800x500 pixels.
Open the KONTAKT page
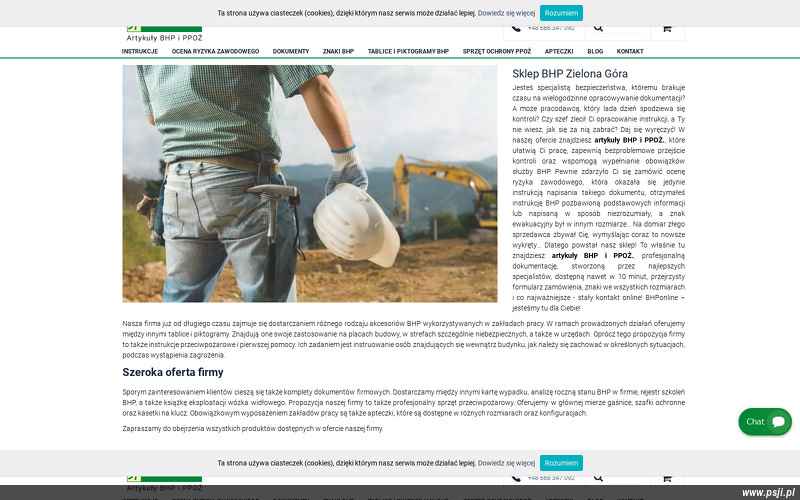[630, 52]
